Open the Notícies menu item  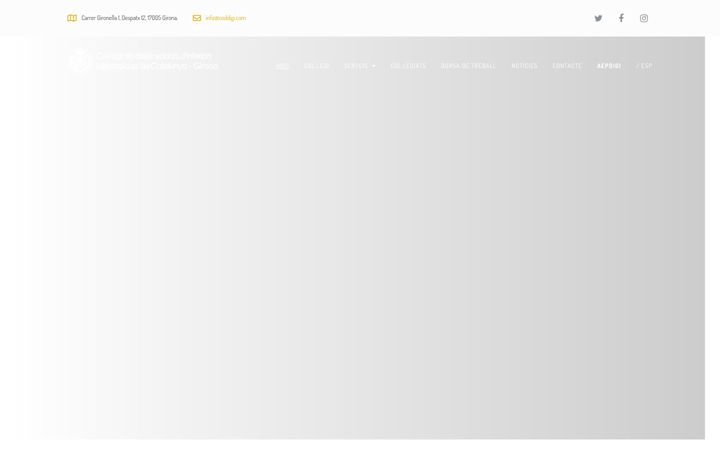click(x=524, y=66)
